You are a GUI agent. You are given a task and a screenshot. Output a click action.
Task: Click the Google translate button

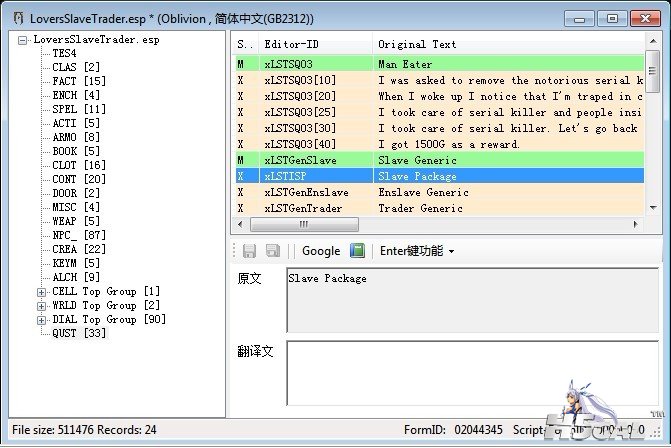click(x=321, y=251)
